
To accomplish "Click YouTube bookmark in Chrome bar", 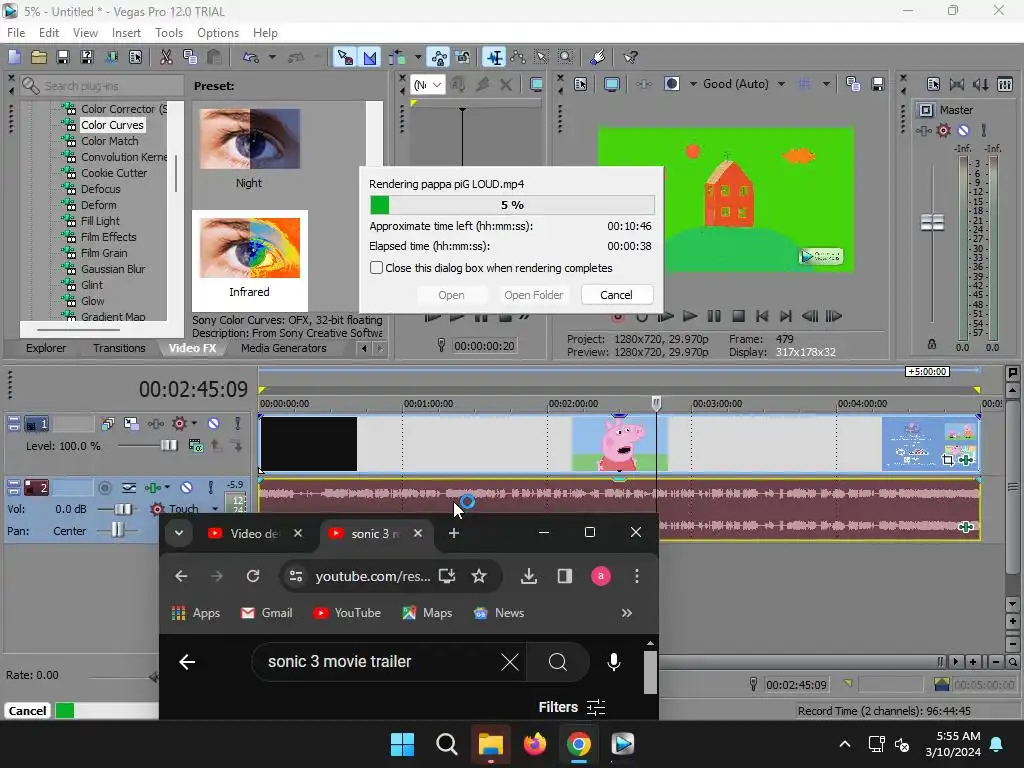I will 347,613.
